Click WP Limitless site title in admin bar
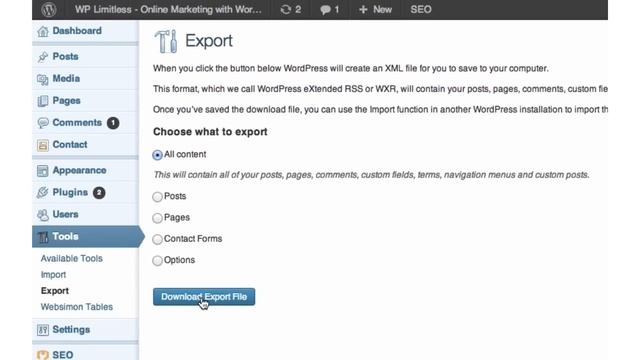Image resolution: width=640 pixels, height=360 pixels. pos(168,9)
